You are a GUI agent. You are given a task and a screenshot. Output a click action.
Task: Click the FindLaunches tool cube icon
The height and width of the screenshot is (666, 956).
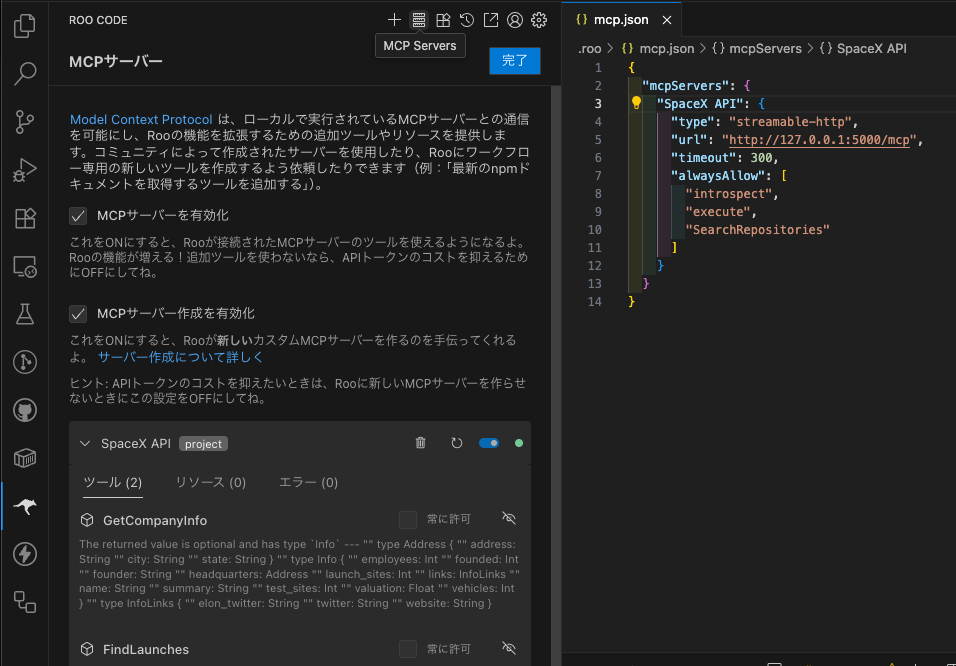(x=87, y=649)
